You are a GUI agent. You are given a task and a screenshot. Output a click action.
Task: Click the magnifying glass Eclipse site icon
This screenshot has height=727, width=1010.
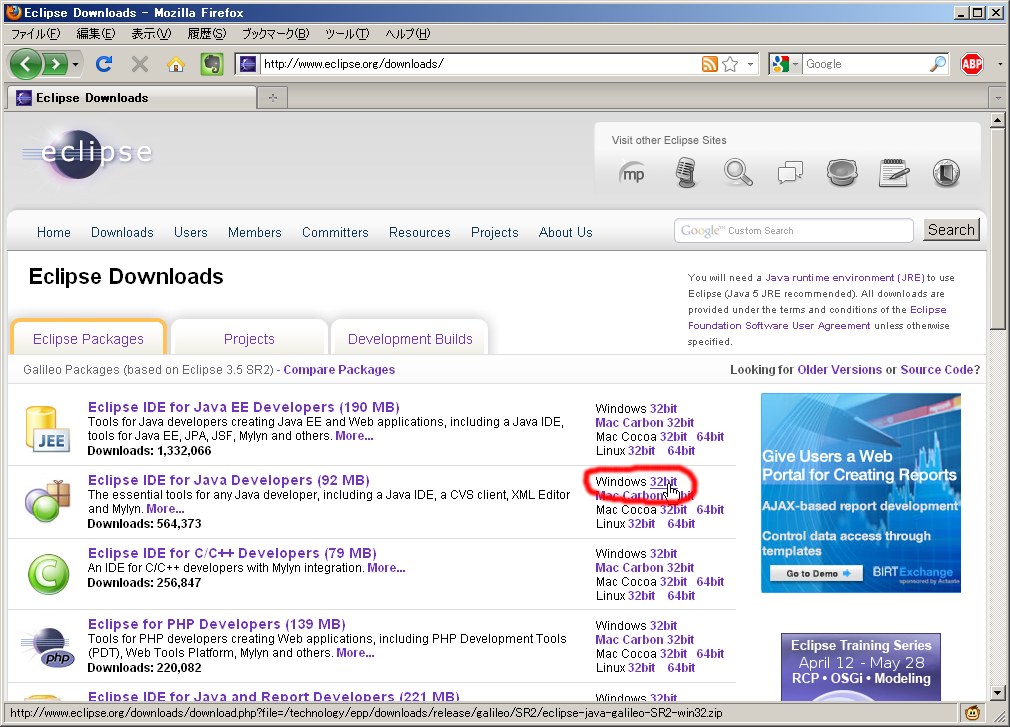coord(738,173)
